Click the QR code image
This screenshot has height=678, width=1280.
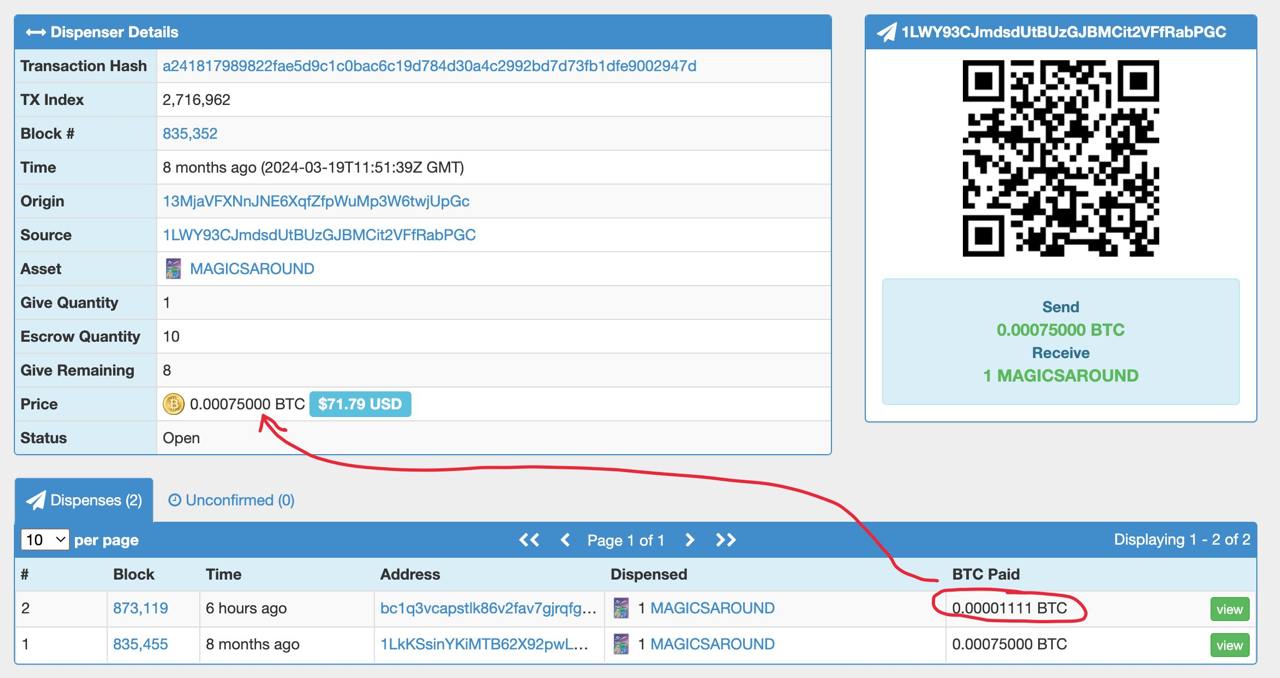(1060, 158)
